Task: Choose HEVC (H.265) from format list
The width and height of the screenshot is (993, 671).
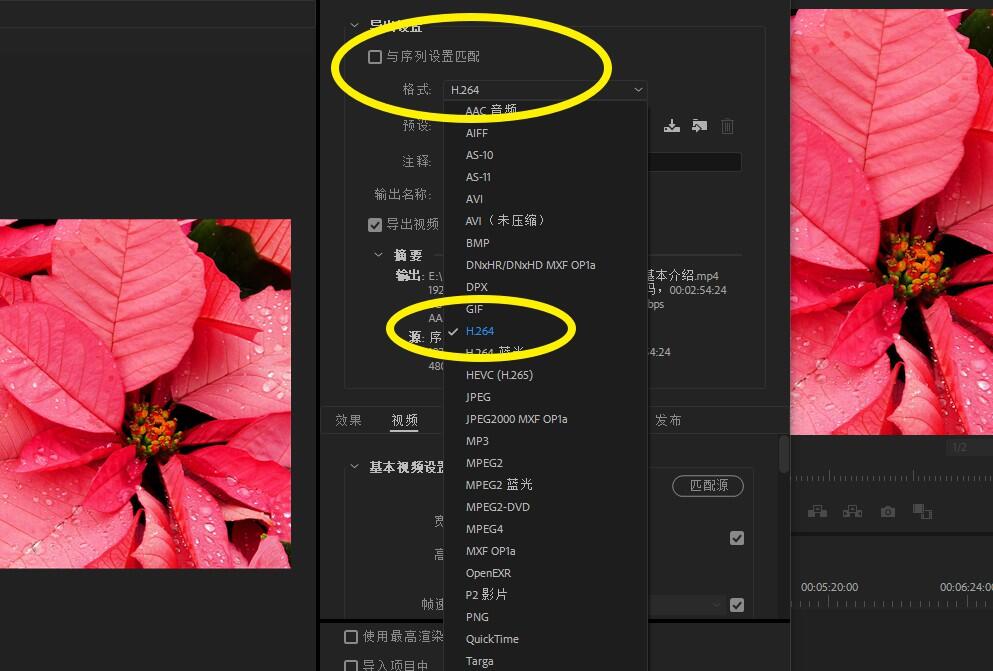Action: pos(499,375)
